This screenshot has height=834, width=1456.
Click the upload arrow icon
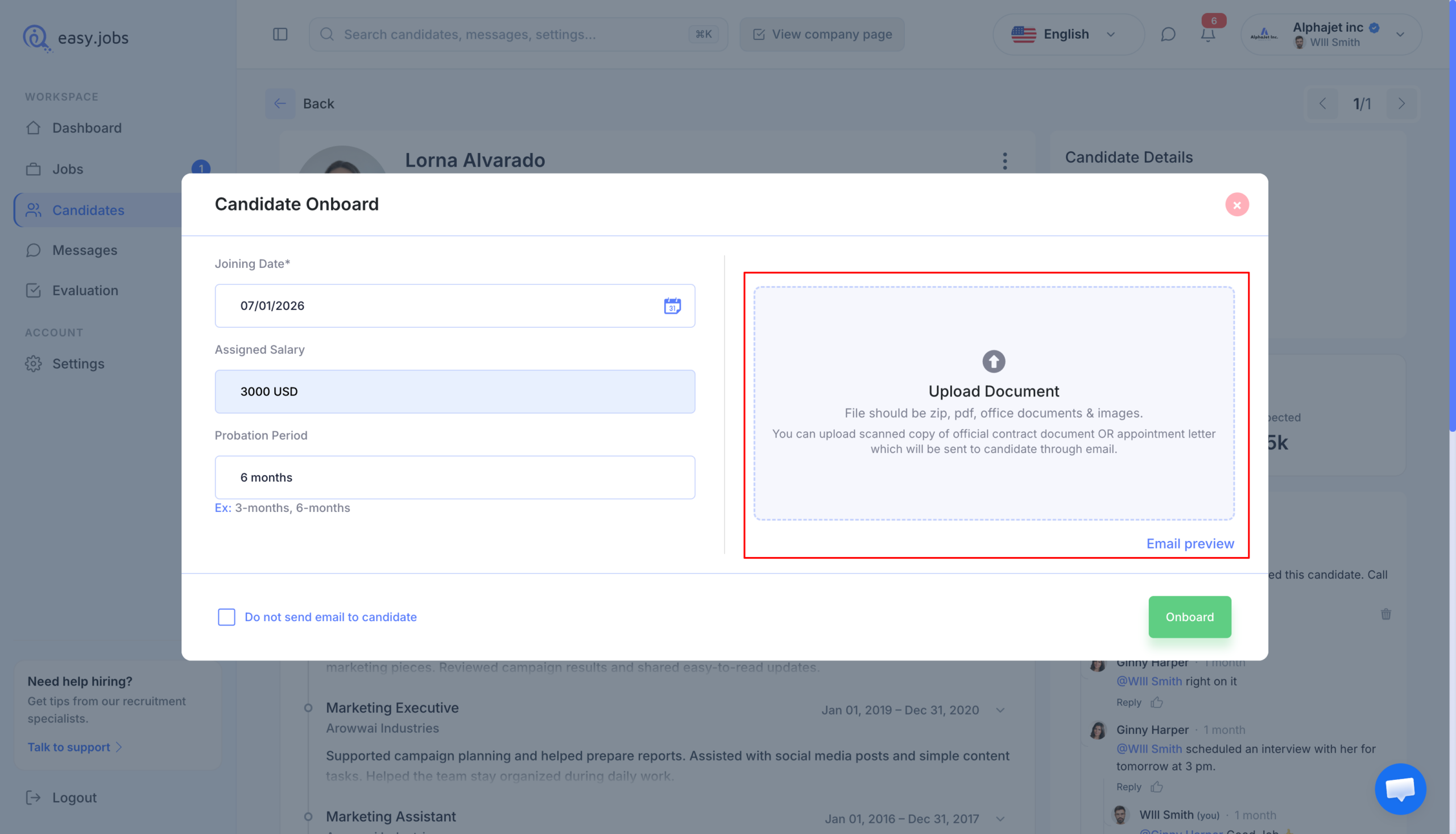point(994,361)
